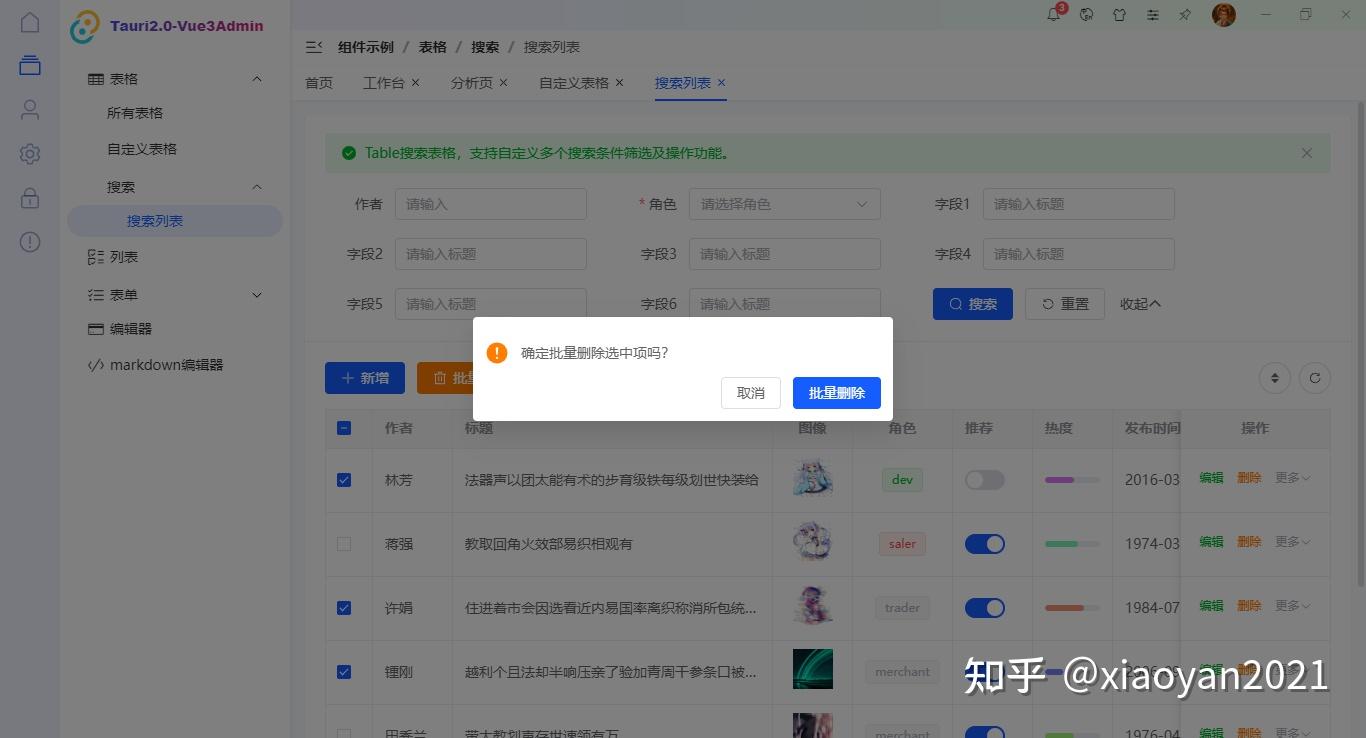Screen dimensions: 1366x738
Task: Open markdown编辑器 in the sidebar
Action: point(163,364)
